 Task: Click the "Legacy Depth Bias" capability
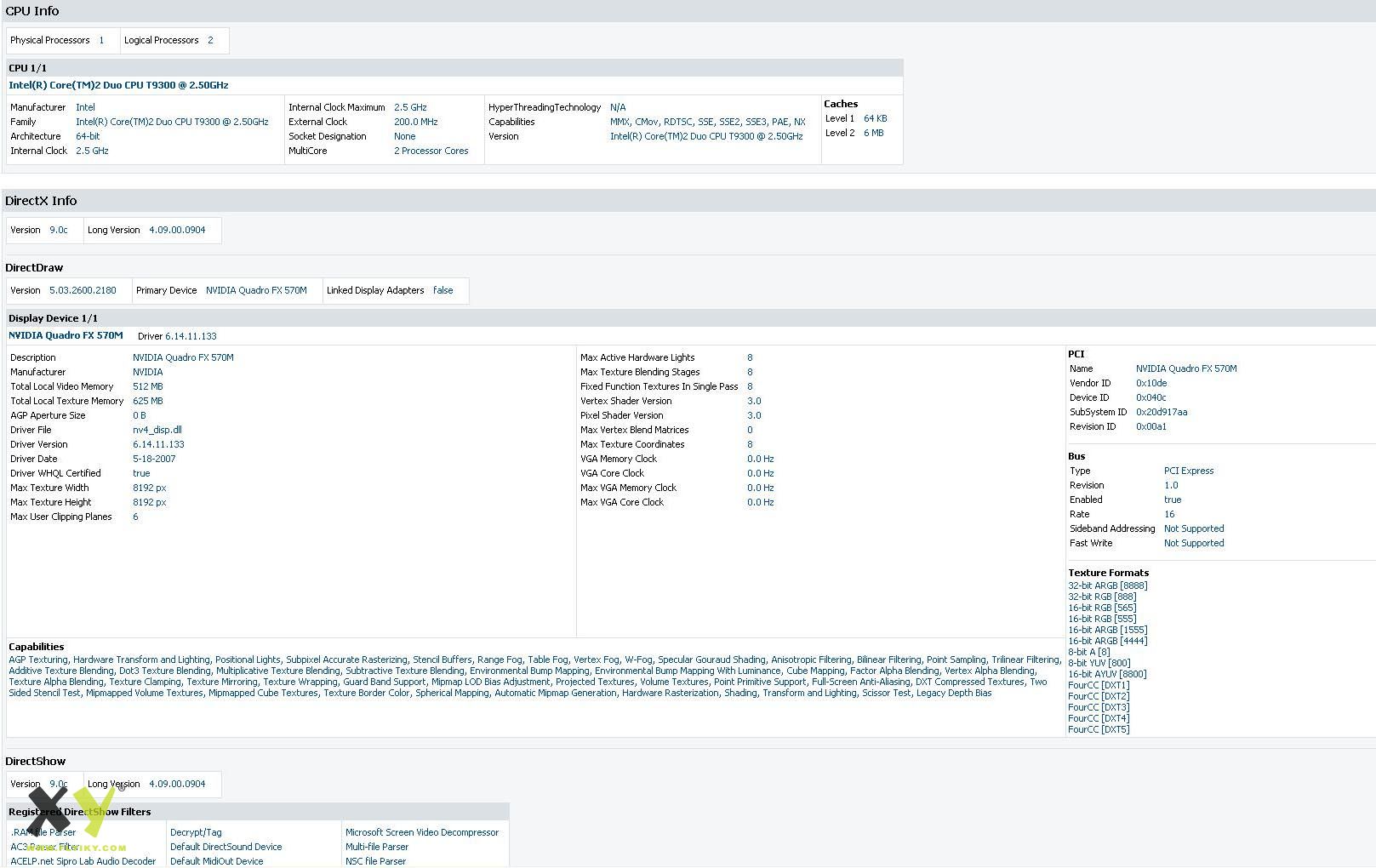pyautogui.click(x=954, y=693)
